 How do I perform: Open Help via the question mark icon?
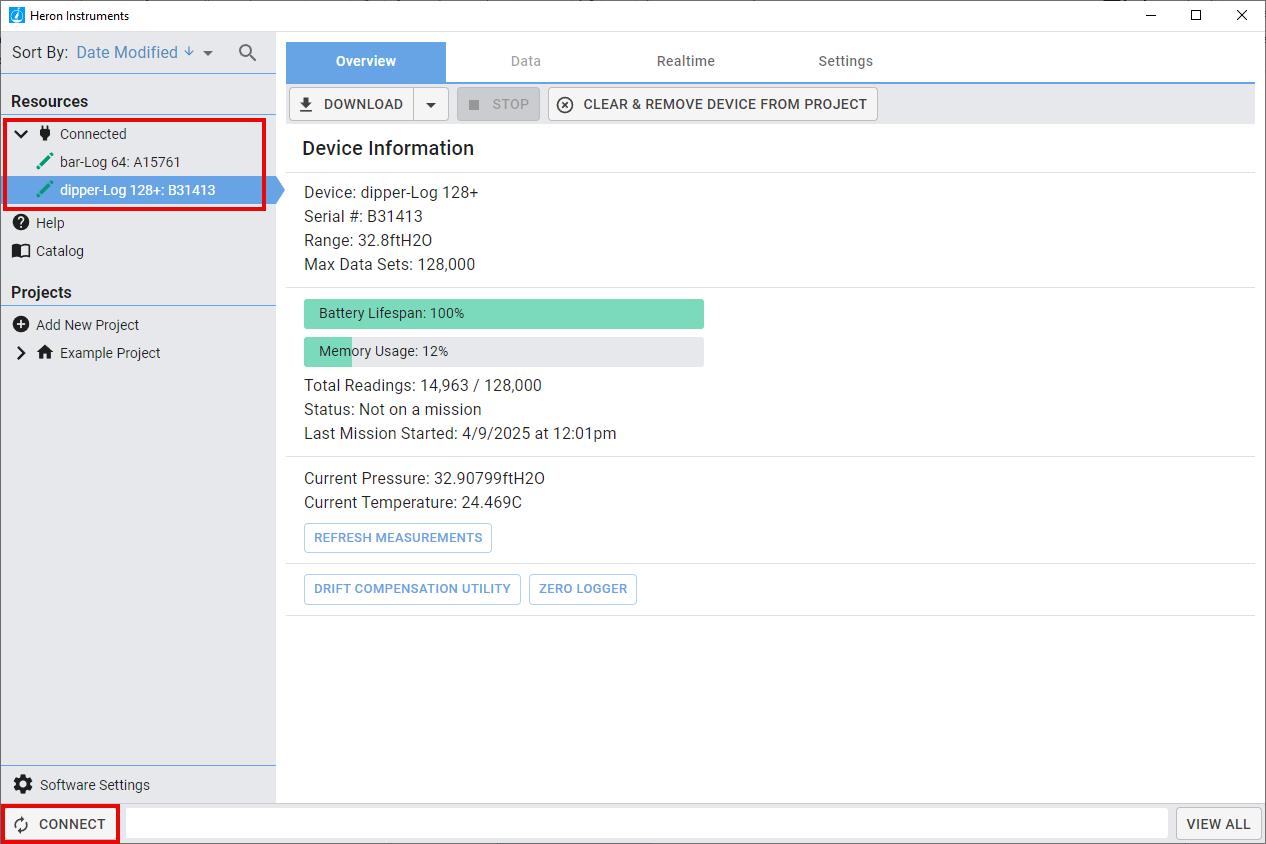[x=21, y=222]
